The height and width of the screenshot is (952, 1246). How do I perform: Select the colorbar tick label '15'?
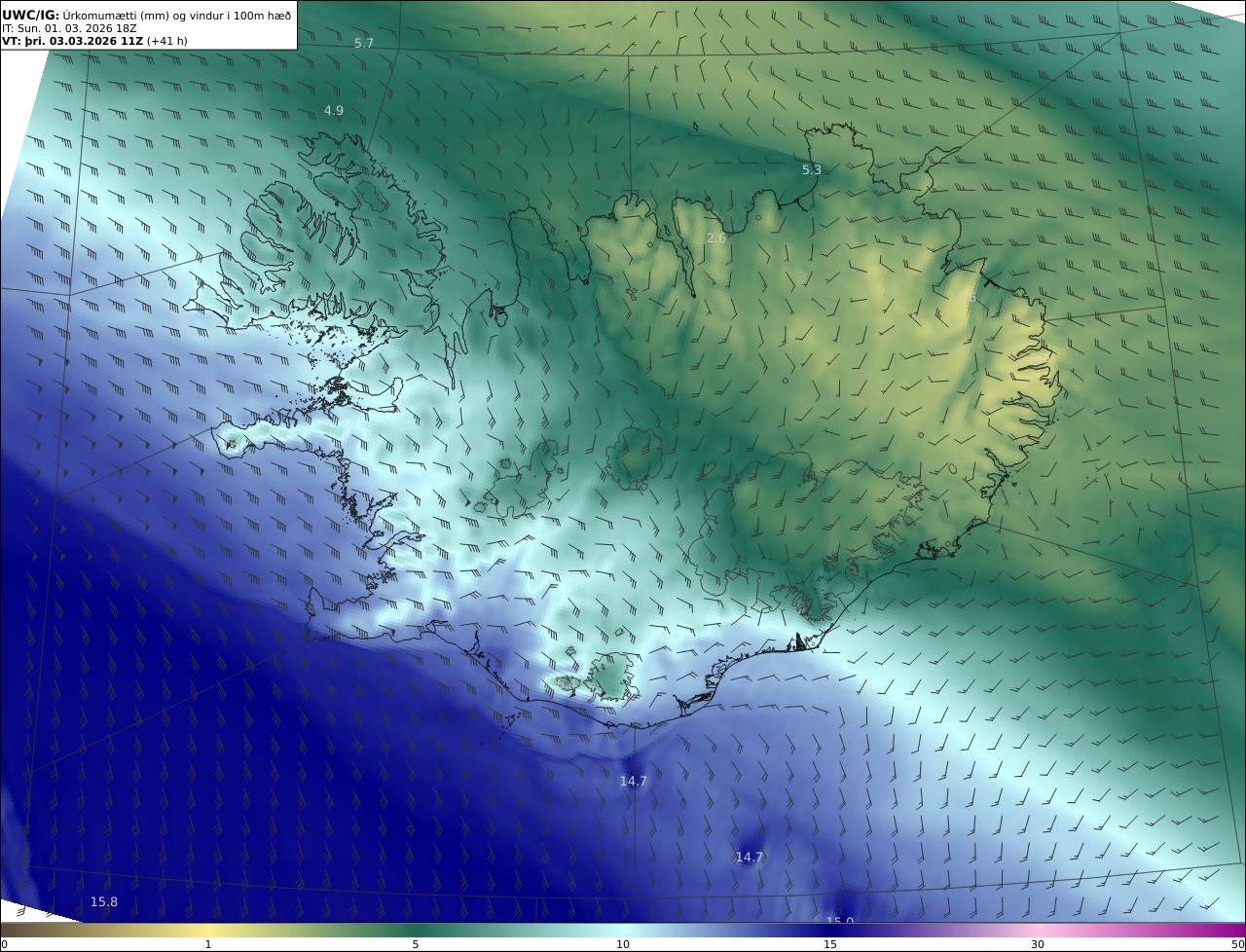(x=830, y=944)
